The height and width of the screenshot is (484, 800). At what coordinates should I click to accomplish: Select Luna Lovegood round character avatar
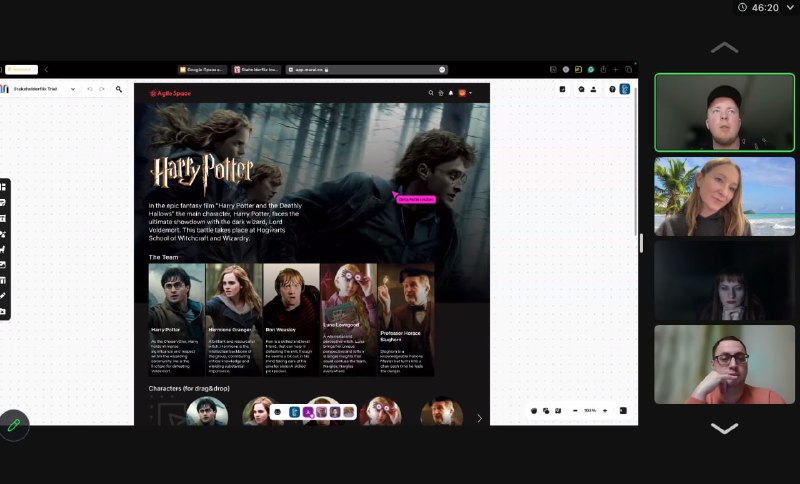click(x=380, y=412)
